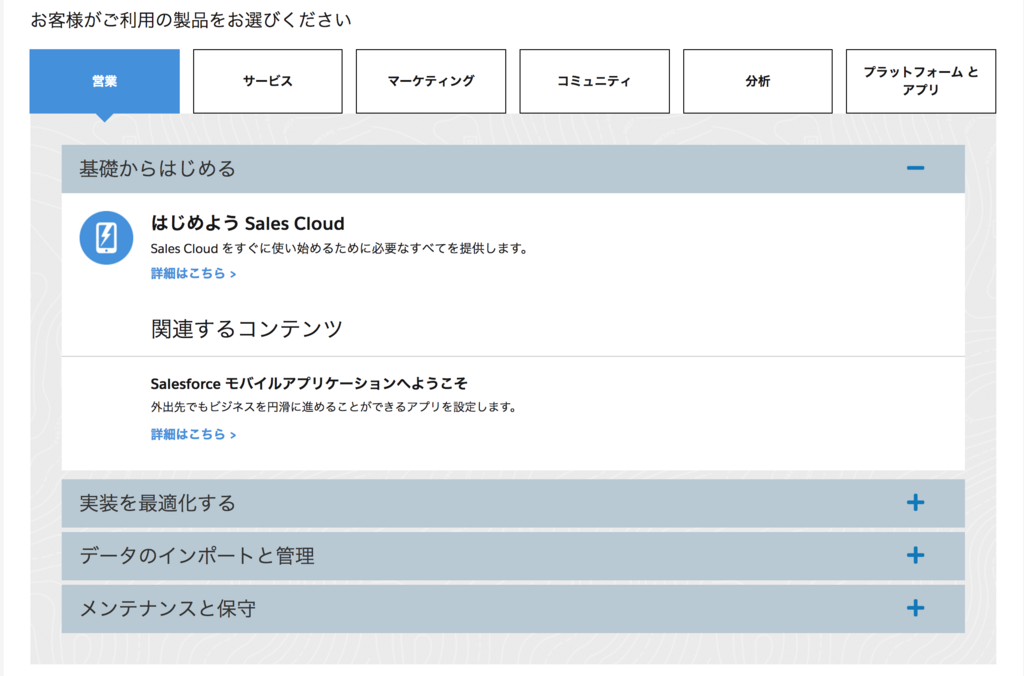Image resolution: width=1024 pixels, height=676 pixels.
Task: Switch to the サービス tab
Action: tap(268, 81)
